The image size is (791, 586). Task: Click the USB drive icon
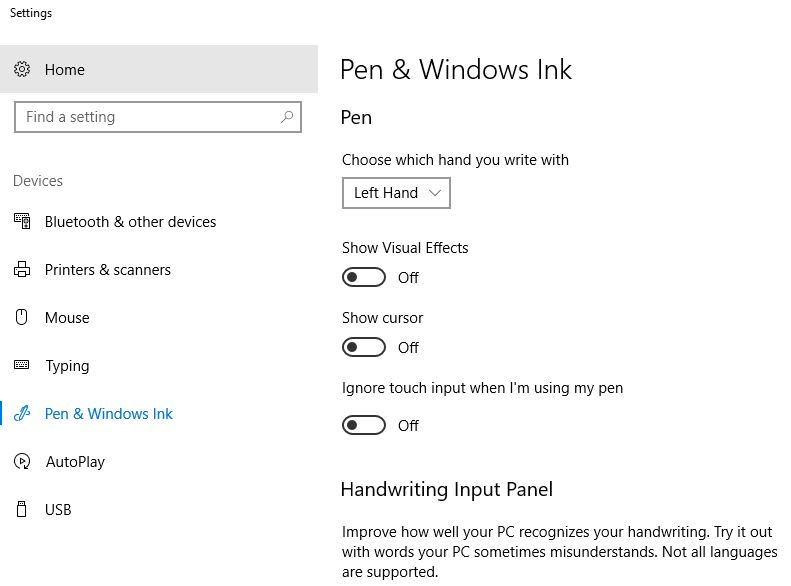(21, 509)
